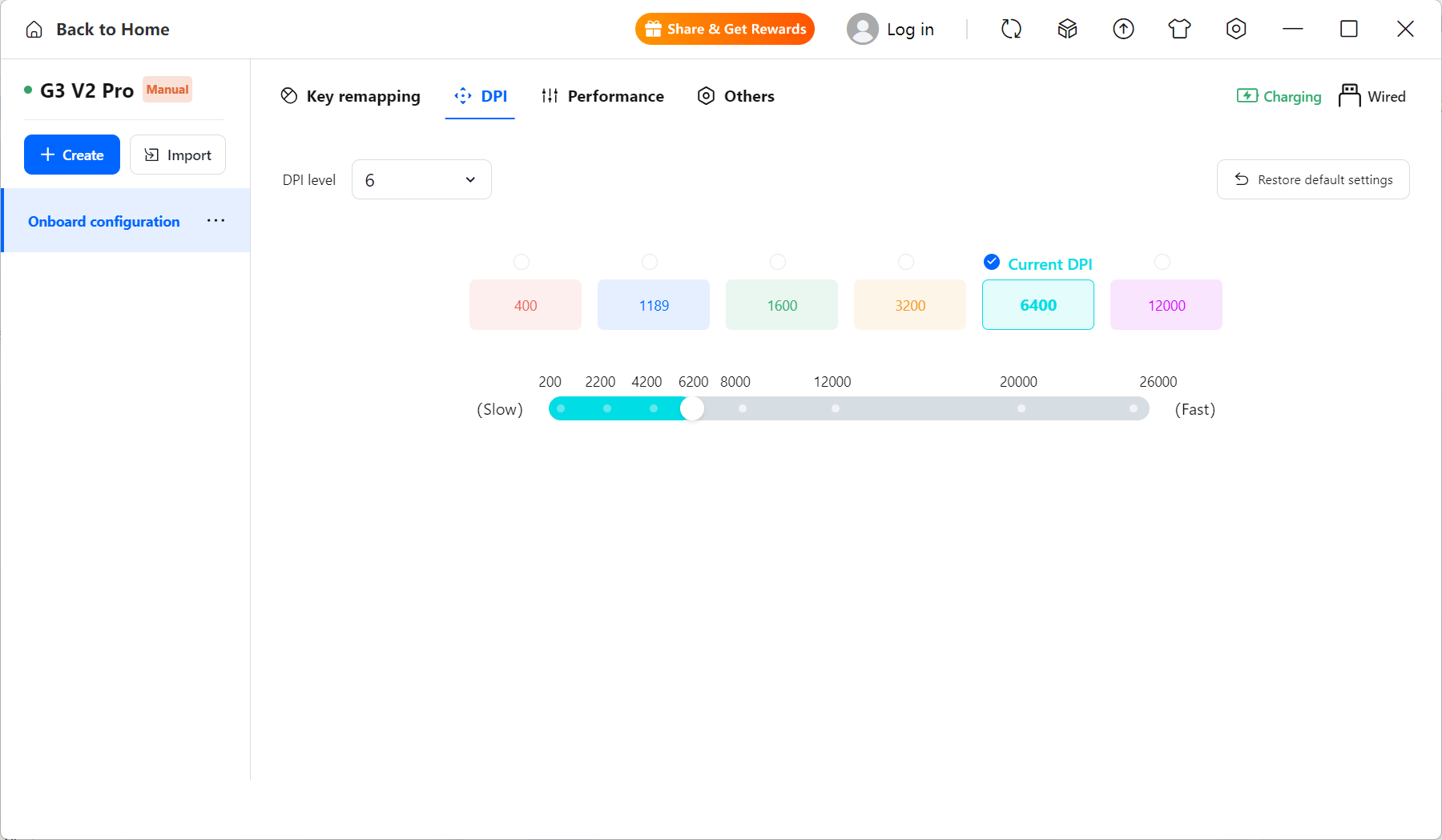Image resolution: width=1442 pixels, height=840 pixels.
Task: Select the 12000 DPI swatch
Action: click(1166, 304)
